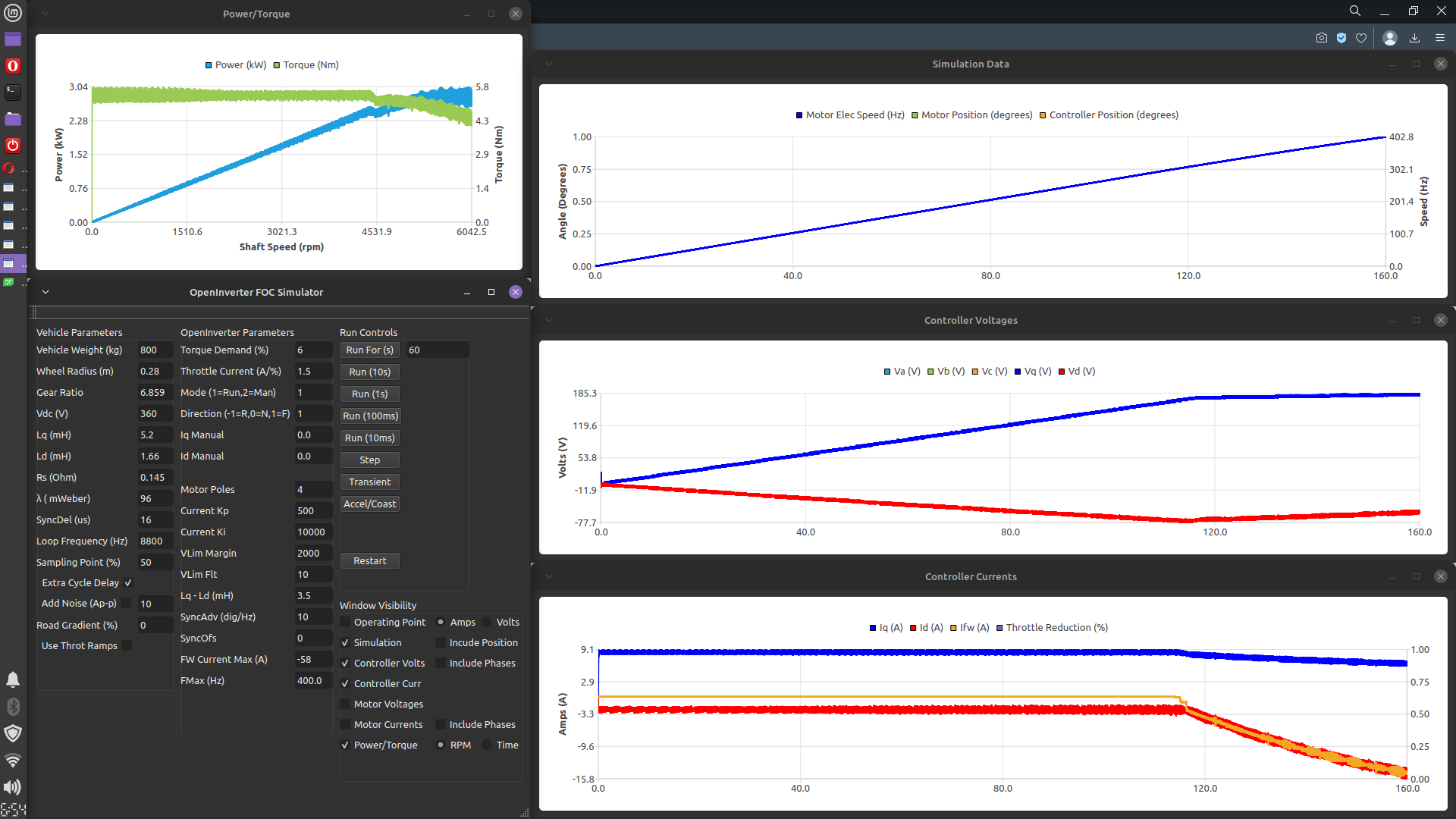
Task: Select the Volts radio button
Action: tap(488, 623)
